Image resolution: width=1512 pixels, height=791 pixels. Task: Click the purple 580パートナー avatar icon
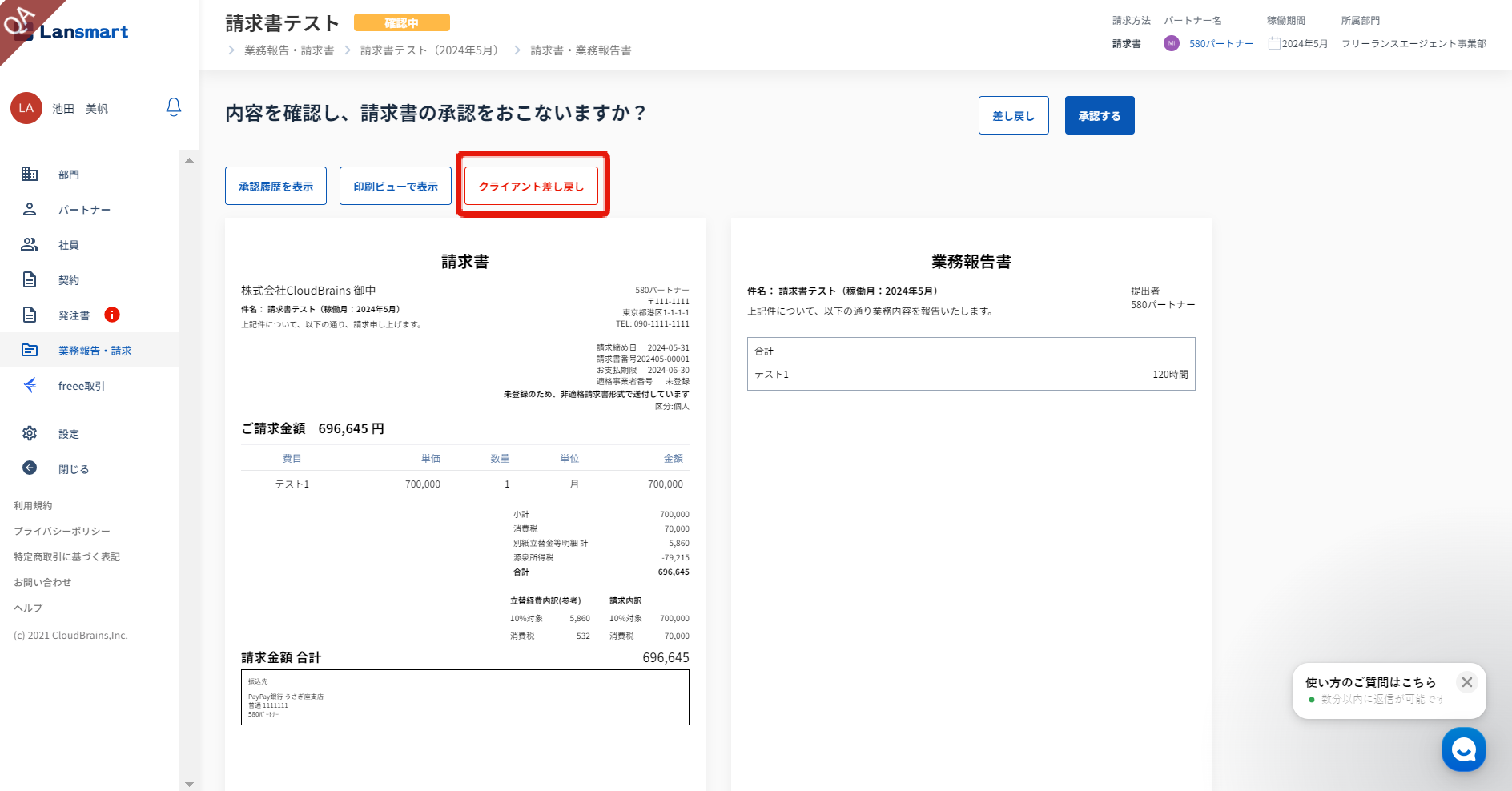1172,43
